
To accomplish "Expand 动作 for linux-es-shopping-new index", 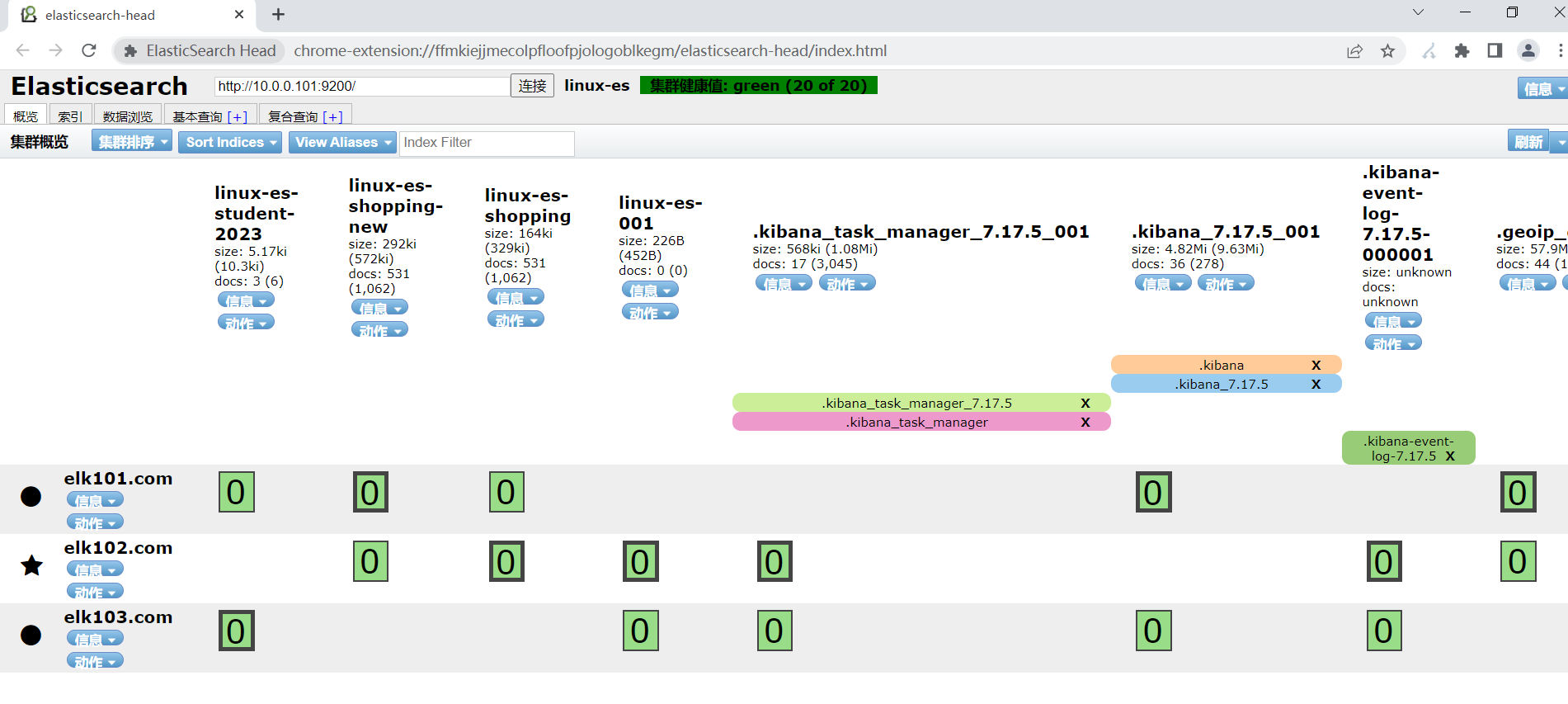I will [x=379, y=330].
